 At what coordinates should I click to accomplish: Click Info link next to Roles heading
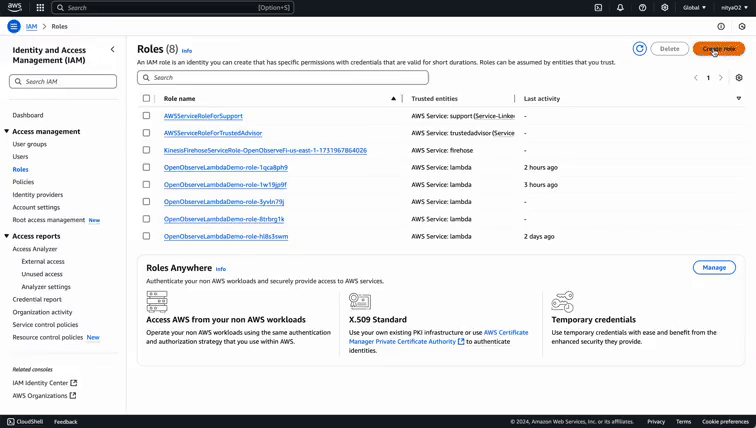pos(187,51)
